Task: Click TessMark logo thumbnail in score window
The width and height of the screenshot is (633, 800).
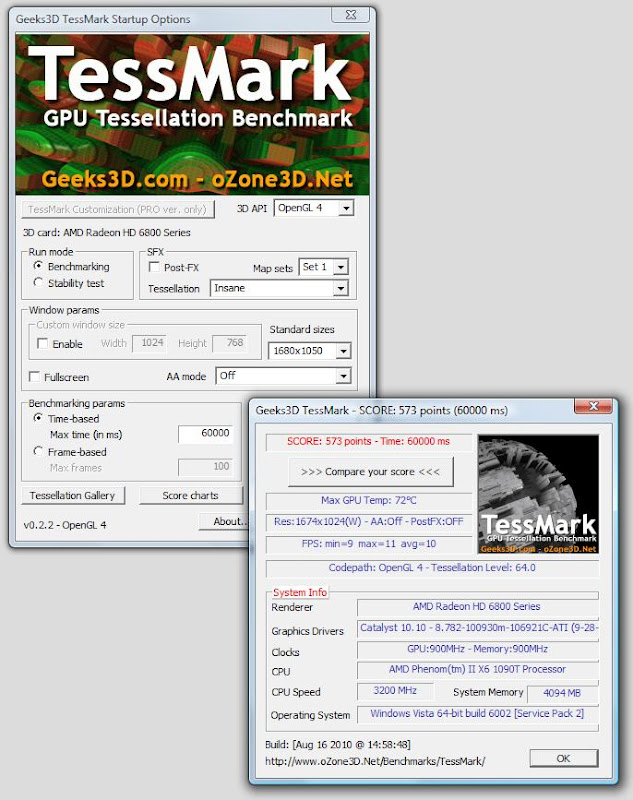Action: click(x=538, y=494)
